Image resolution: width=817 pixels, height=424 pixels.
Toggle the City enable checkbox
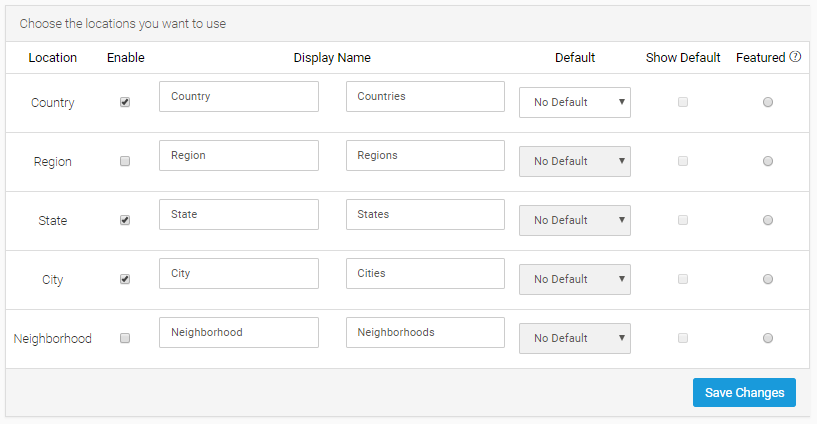(x=125, y=279)
